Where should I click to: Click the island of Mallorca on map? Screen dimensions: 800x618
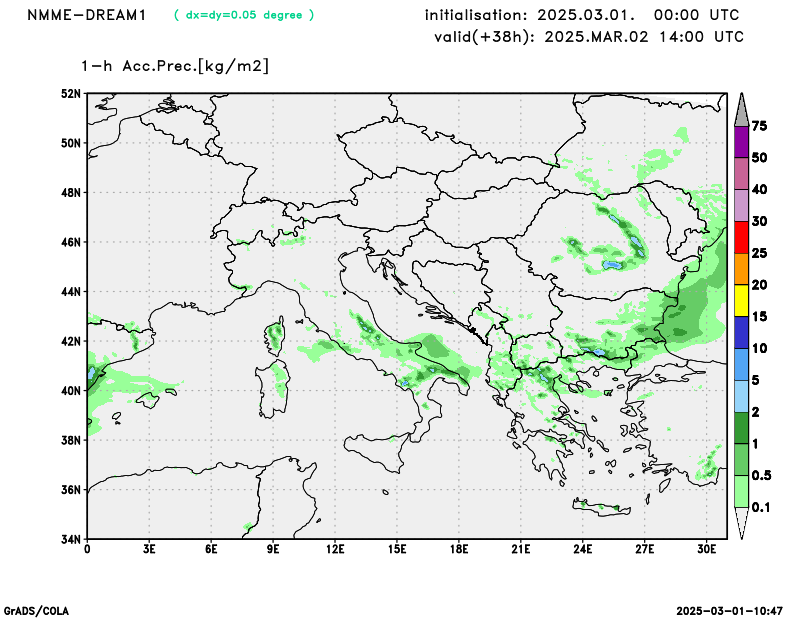click(148, 400)
